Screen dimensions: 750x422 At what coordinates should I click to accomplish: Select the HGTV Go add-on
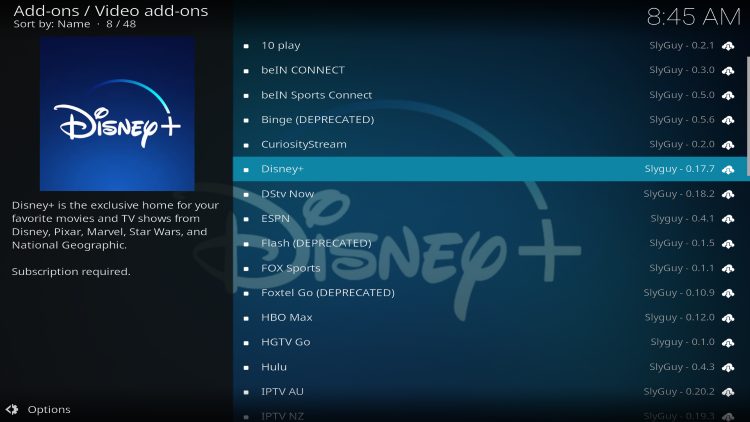(489, 342)
